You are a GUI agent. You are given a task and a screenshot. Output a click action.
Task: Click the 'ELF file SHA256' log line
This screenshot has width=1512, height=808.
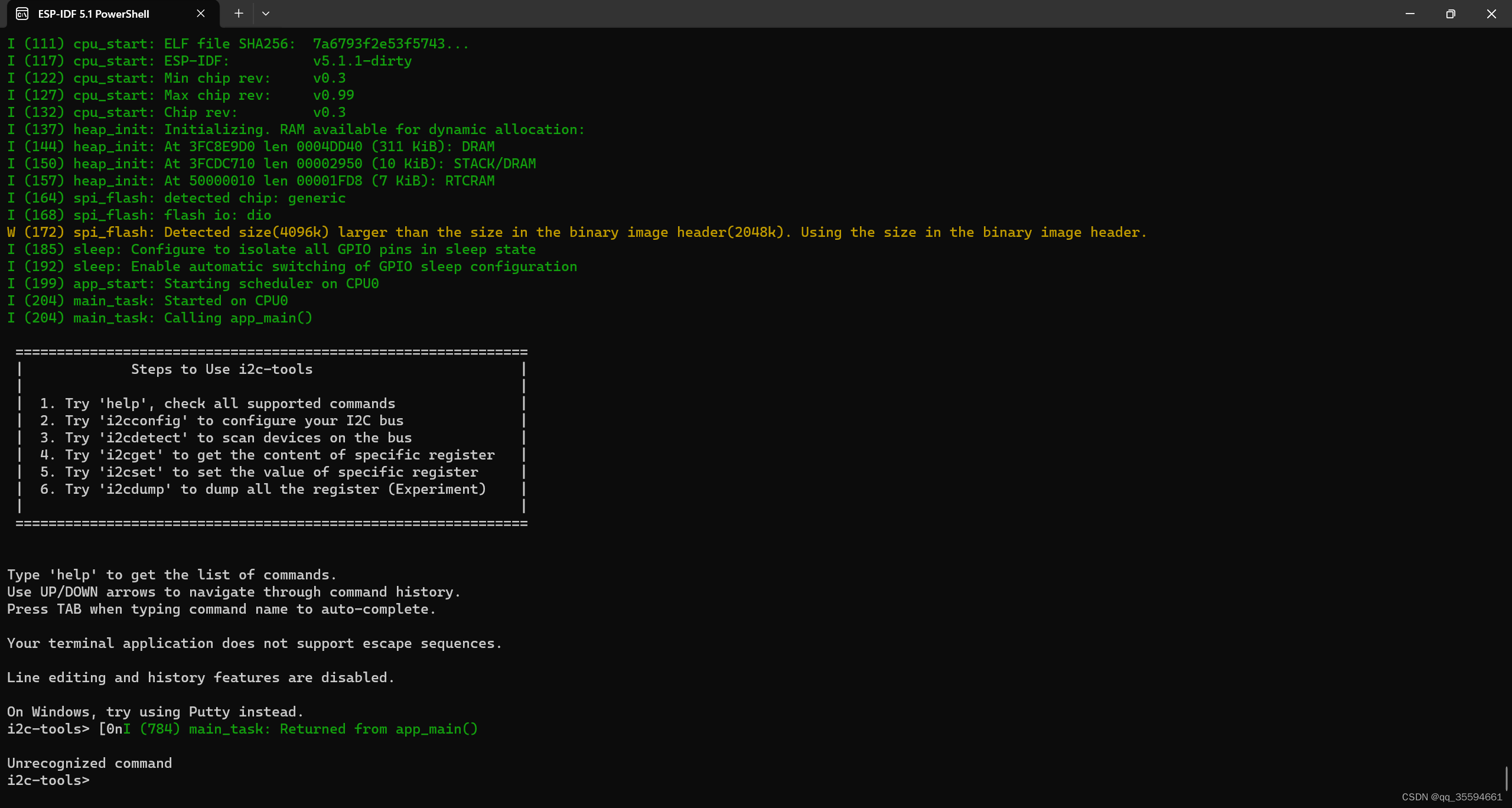(237, 44)
